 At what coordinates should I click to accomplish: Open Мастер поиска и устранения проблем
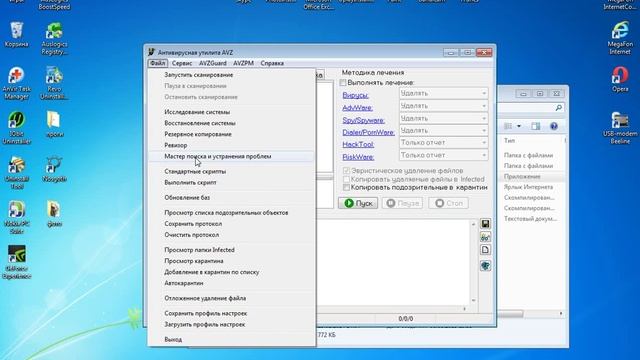tap(231, 156)
